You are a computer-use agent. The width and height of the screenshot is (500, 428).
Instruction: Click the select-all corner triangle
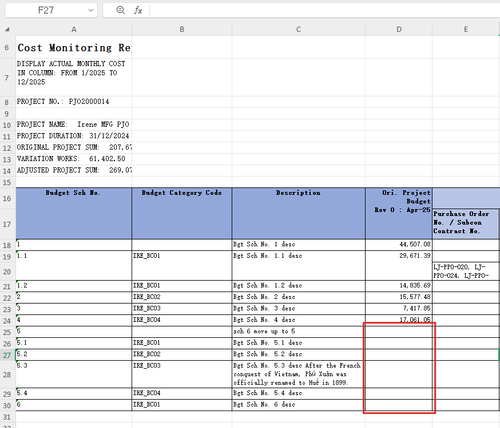[7, 30]
